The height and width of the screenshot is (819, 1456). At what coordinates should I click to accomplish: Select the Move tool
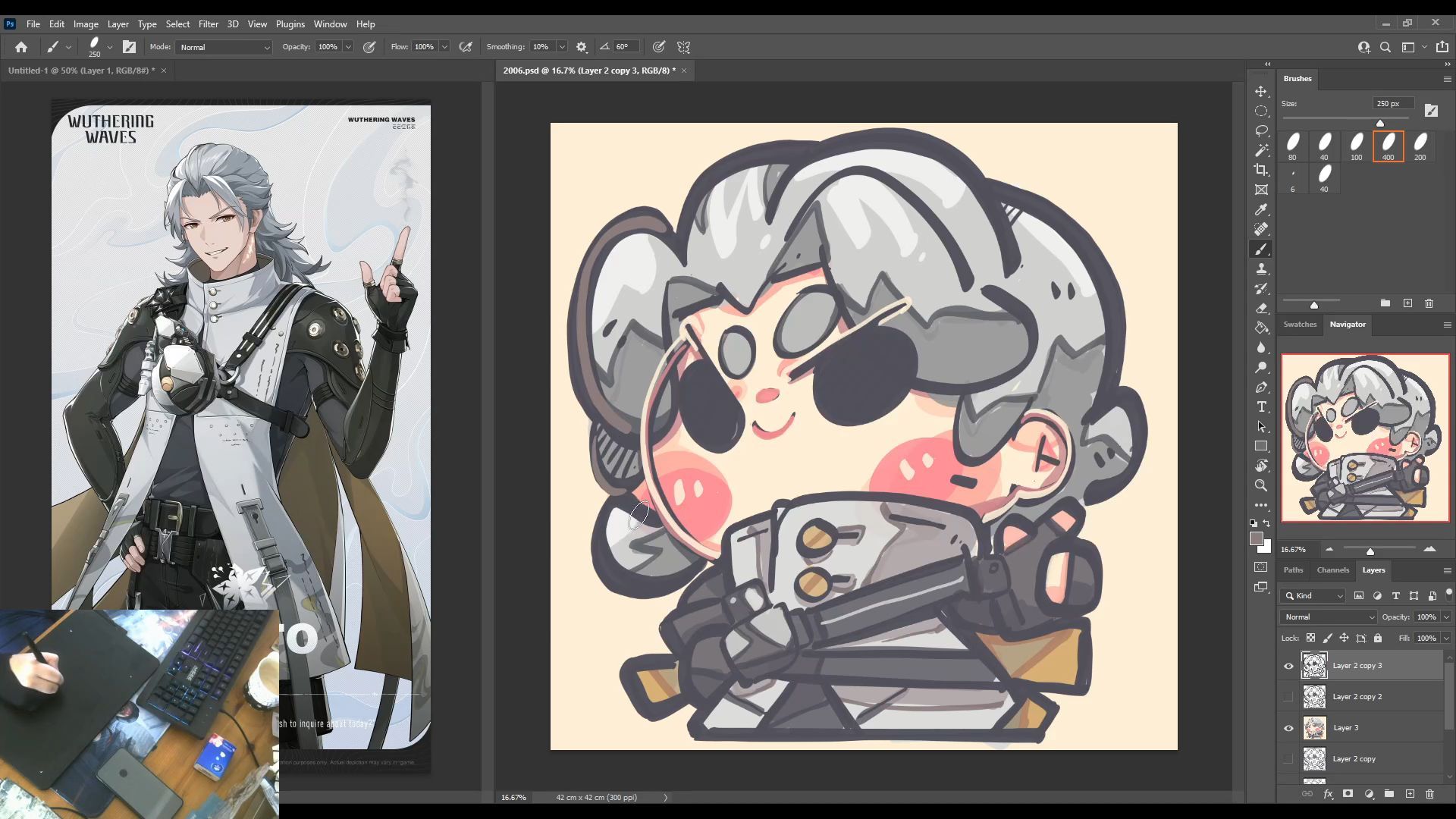(1261, 91)
